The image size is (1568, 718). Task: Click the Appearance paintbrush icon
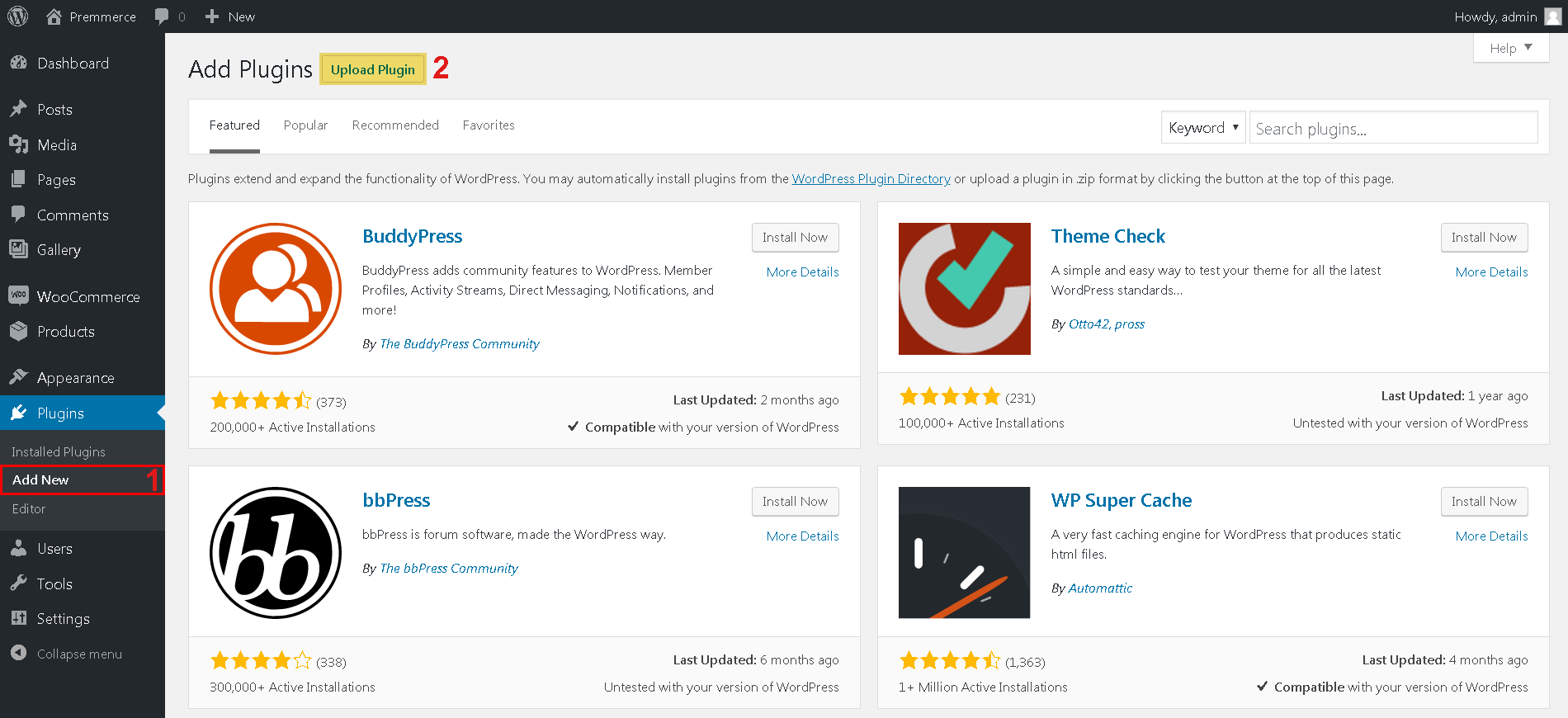tap(18, 377)
